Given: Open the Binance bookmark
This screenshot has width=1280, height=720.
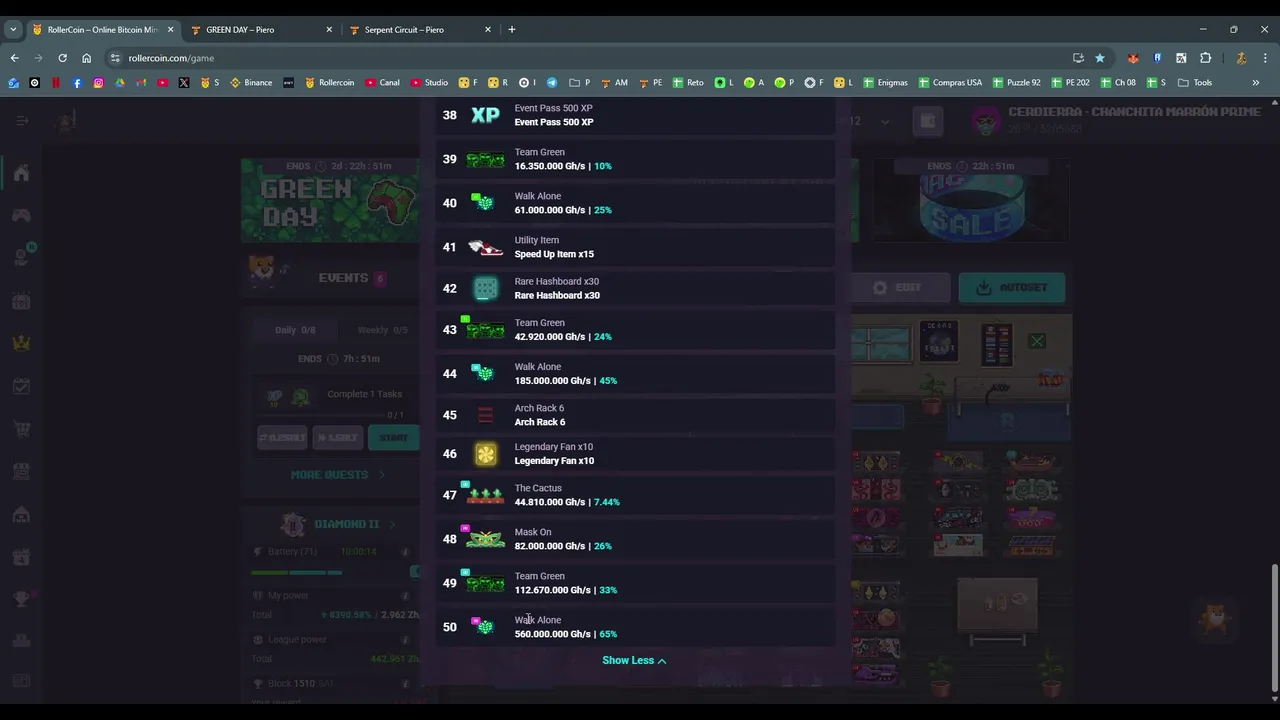Looking at the screenshot, I should pyautogui.click(x=251, y=83).
